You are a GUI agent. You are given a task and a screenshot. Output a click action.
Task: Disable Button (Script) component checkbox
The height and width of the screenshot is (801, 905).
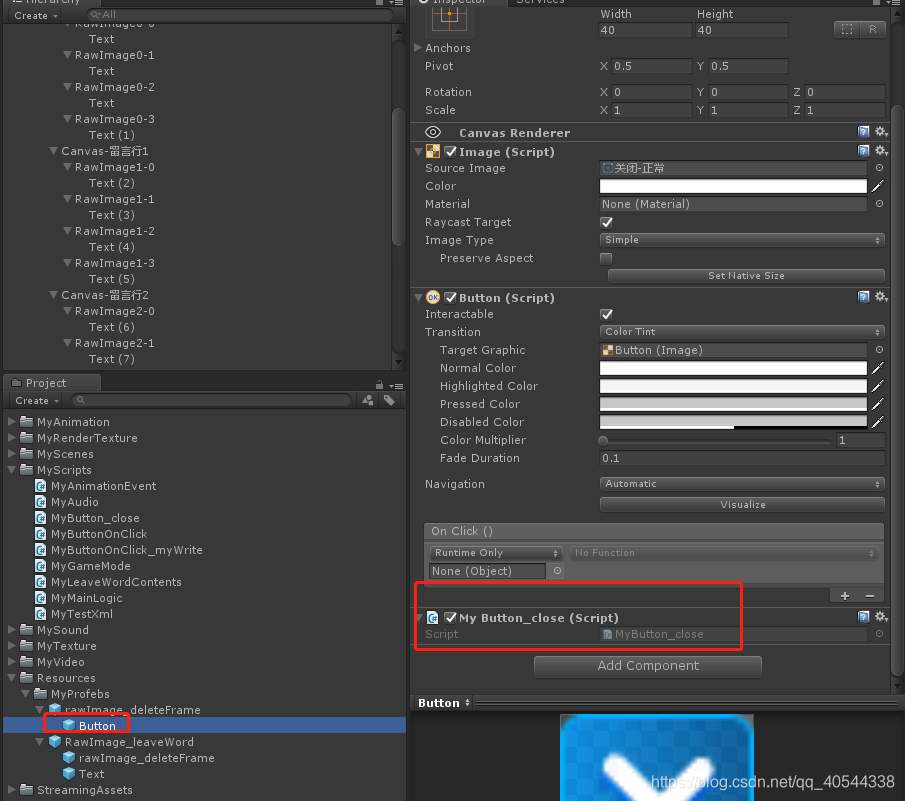[451, 298]
